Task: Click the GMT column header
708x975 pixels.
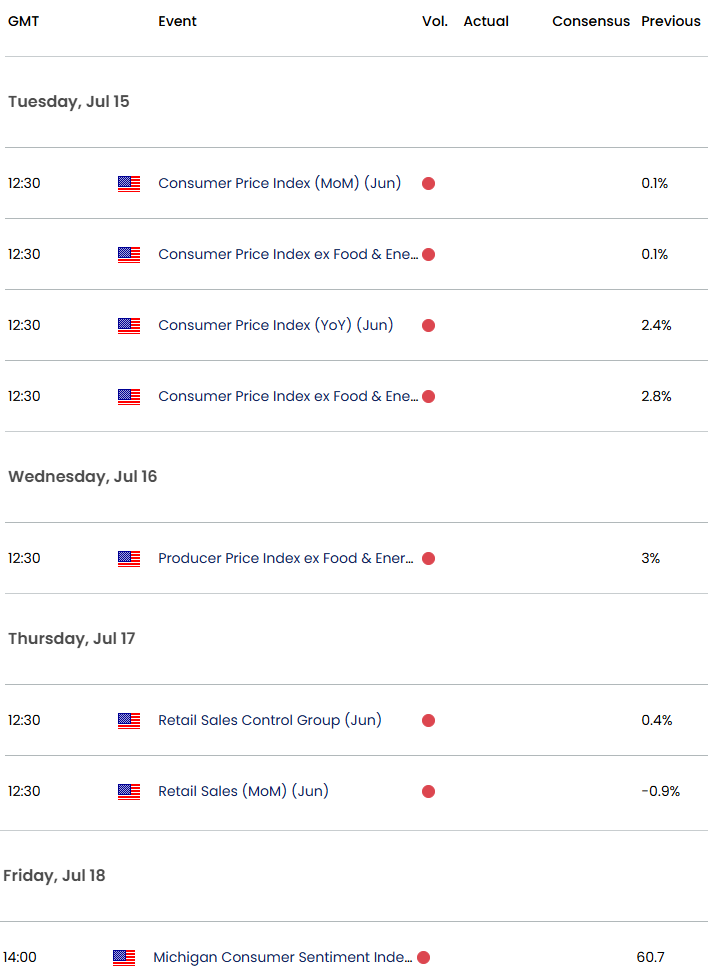Action: tap(23, 21)
